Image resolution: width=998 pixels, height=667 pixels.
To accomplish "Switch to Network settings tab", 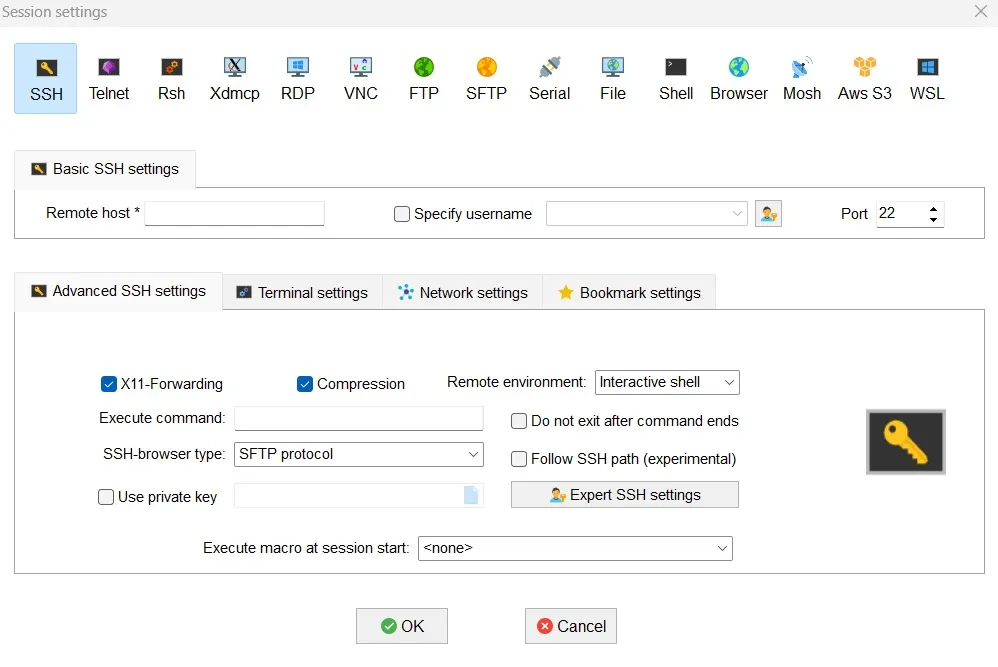I will [463, 293].
